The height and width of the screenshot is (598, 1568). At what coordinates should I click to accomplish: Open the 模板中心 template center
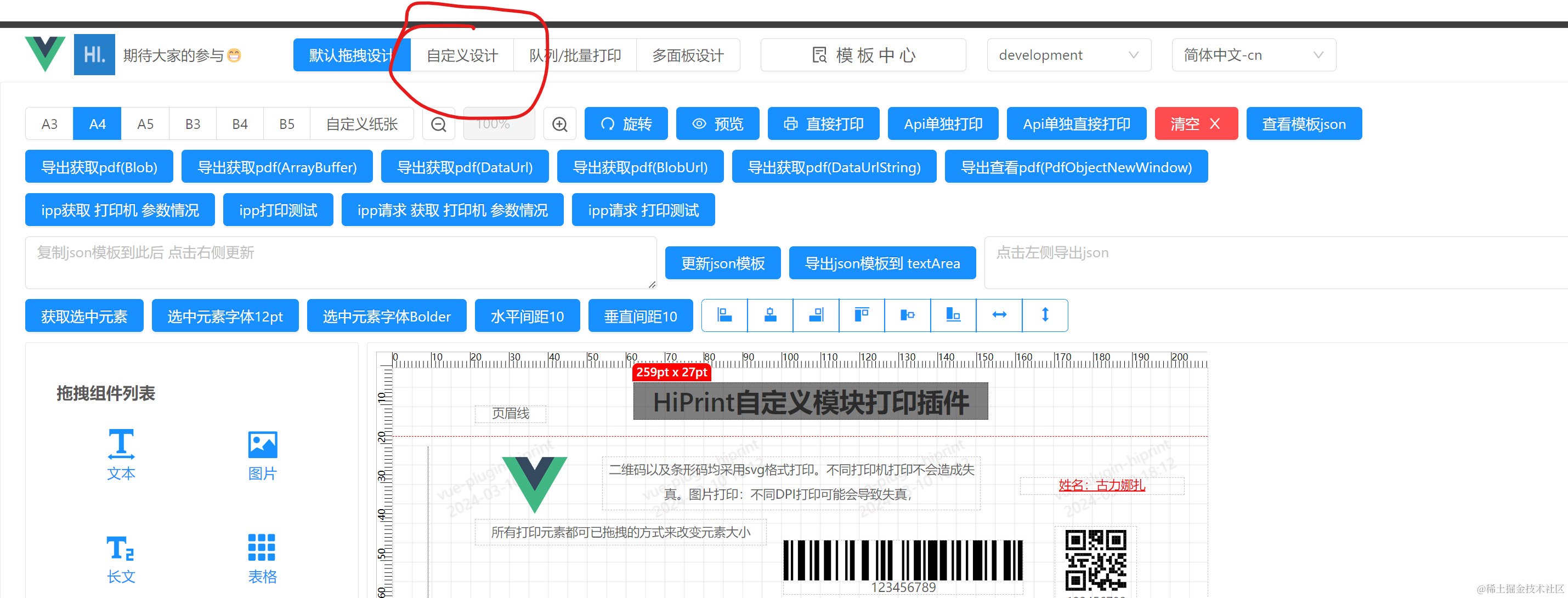coord(863,55)
